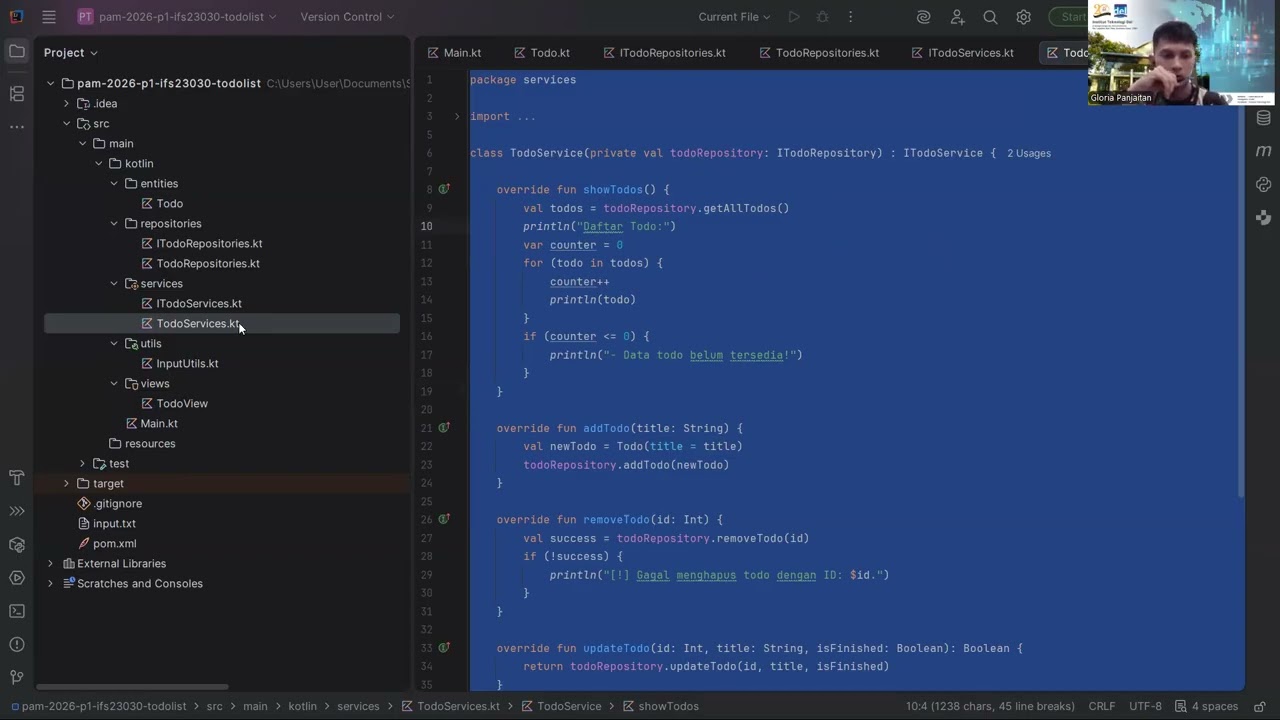Screen dimensions: 1280x720
Task: Select InputUtils.kt in project tree
Action: (187, 363)
